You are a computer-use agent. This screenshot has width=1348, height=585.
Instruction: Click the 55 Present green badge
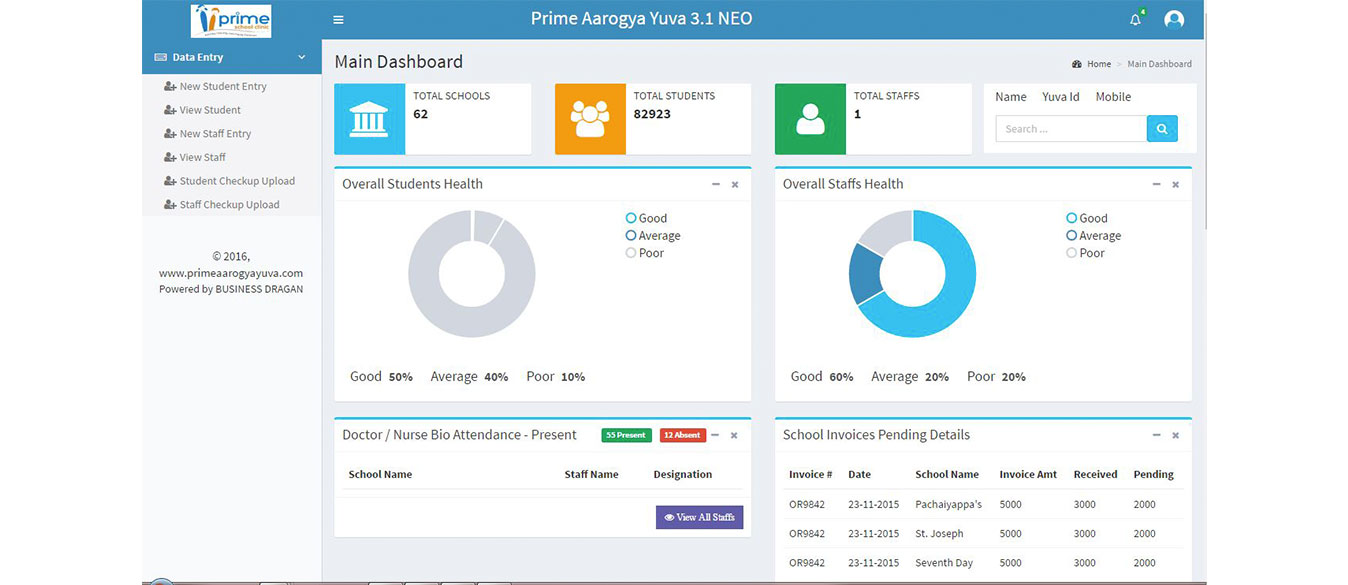pyautogui.click(x=626, y=435)
